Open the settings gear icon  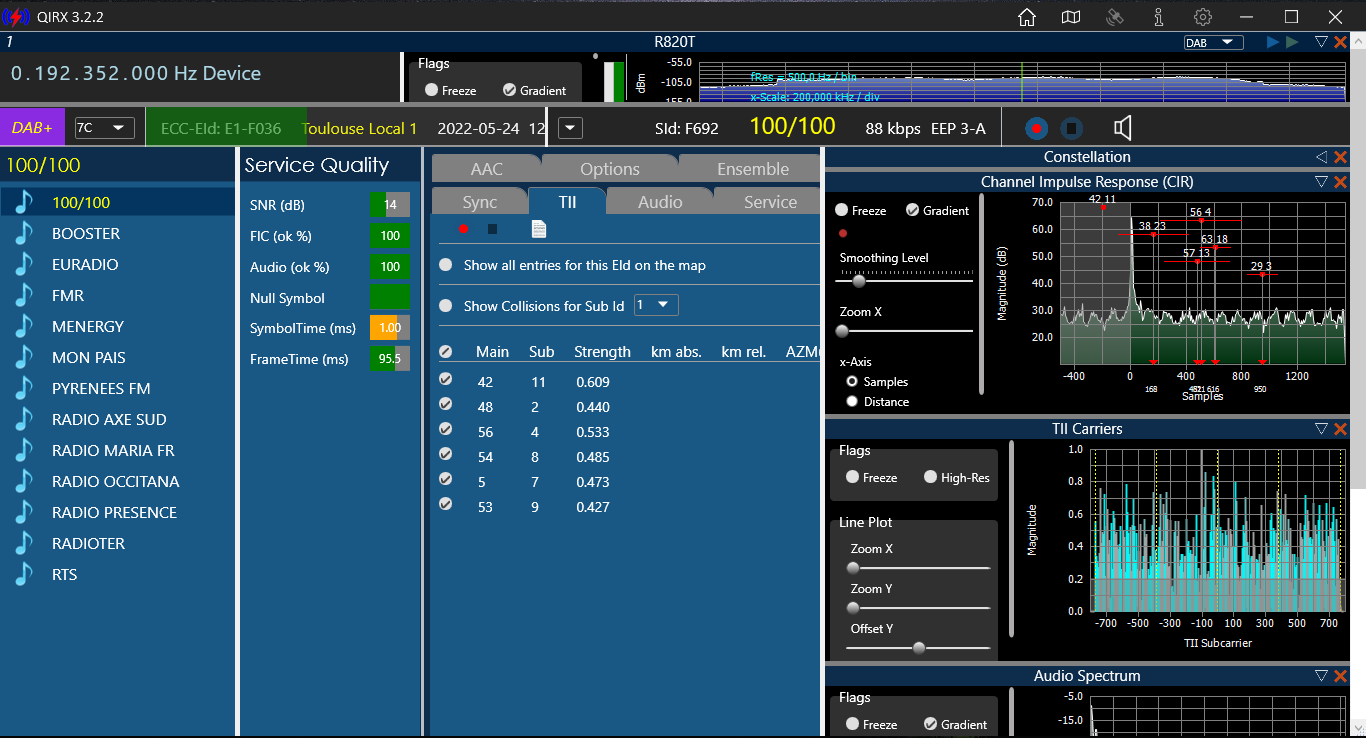[1202, 17]
